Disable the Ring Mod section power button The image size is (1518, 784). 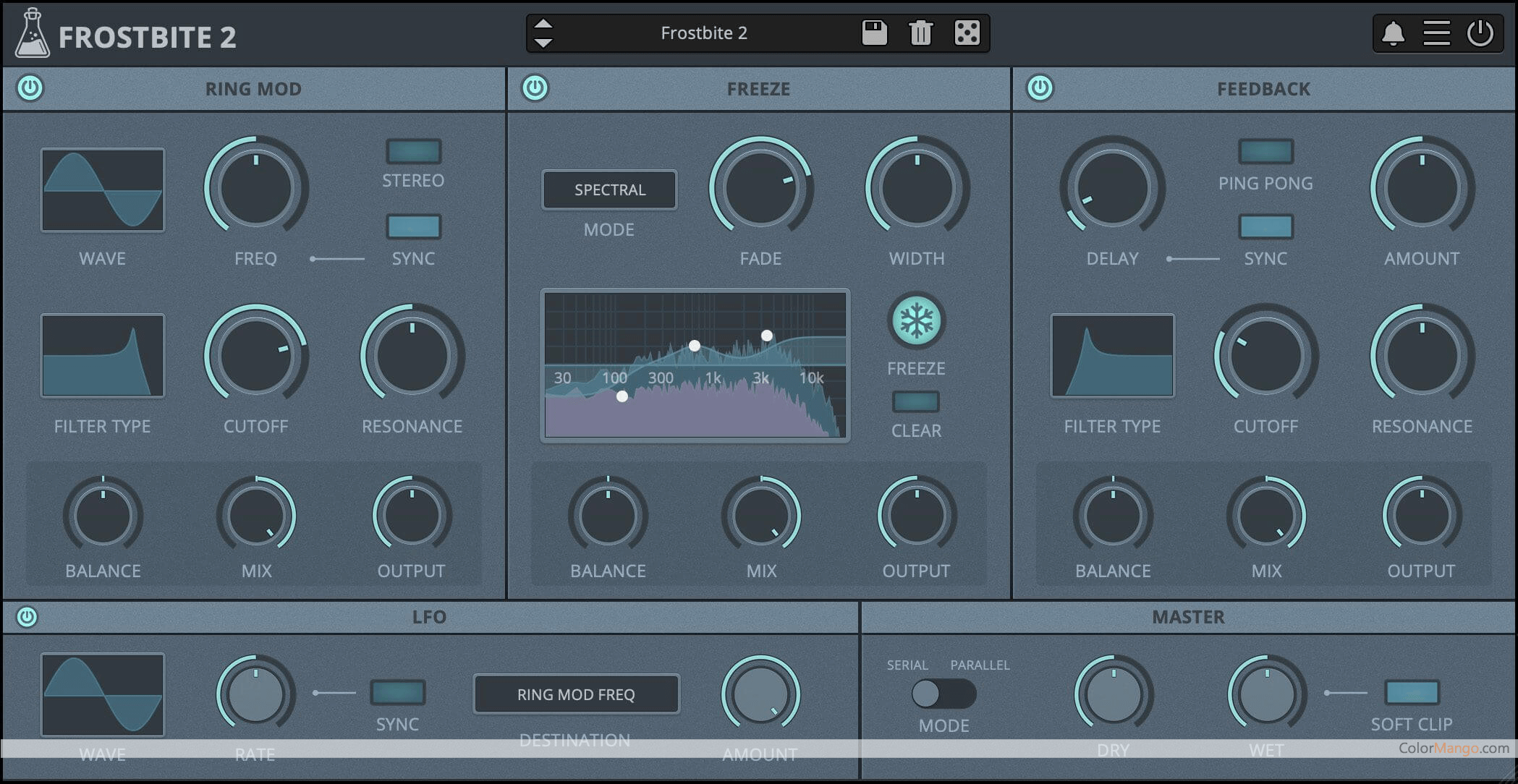(30, 88)
